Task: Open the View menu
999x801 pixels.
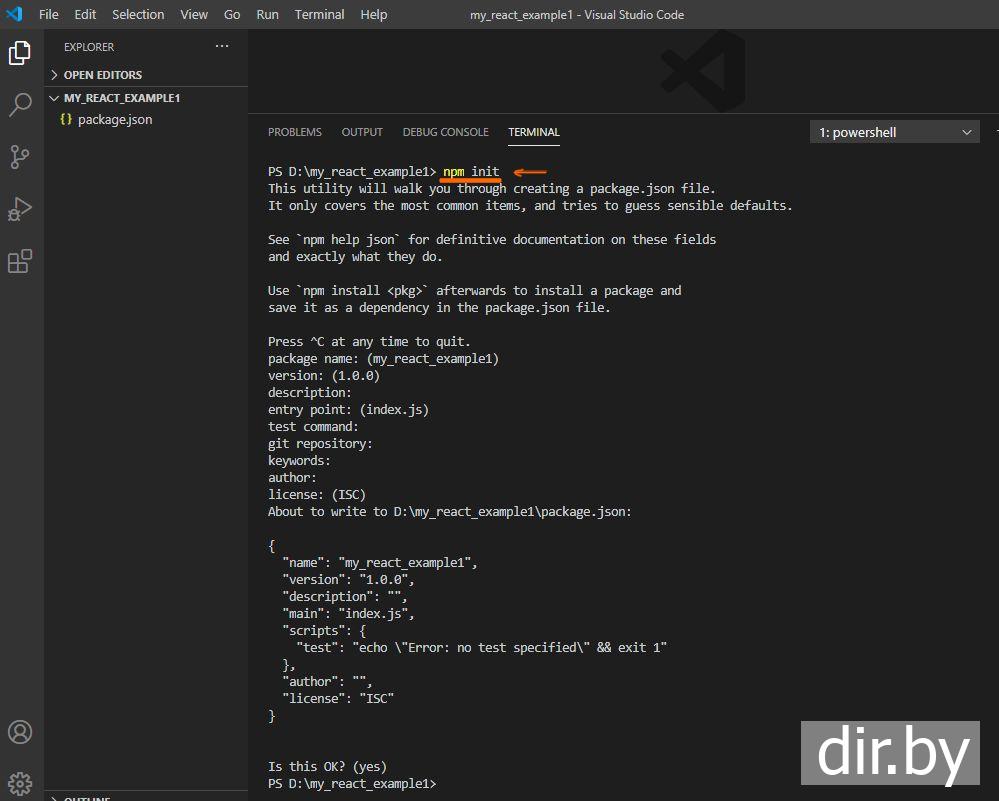Action: 194,15
